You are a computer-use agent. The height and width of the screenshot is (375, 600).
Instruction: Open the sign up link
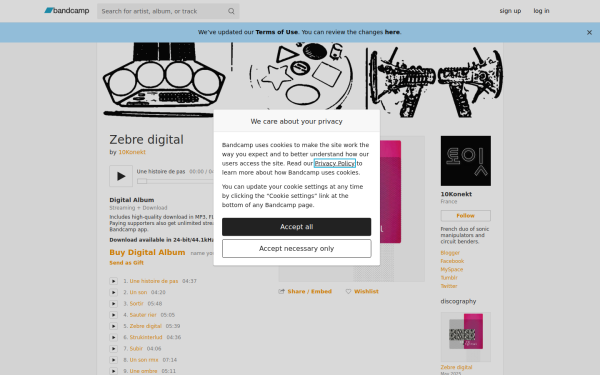point(510,11)
